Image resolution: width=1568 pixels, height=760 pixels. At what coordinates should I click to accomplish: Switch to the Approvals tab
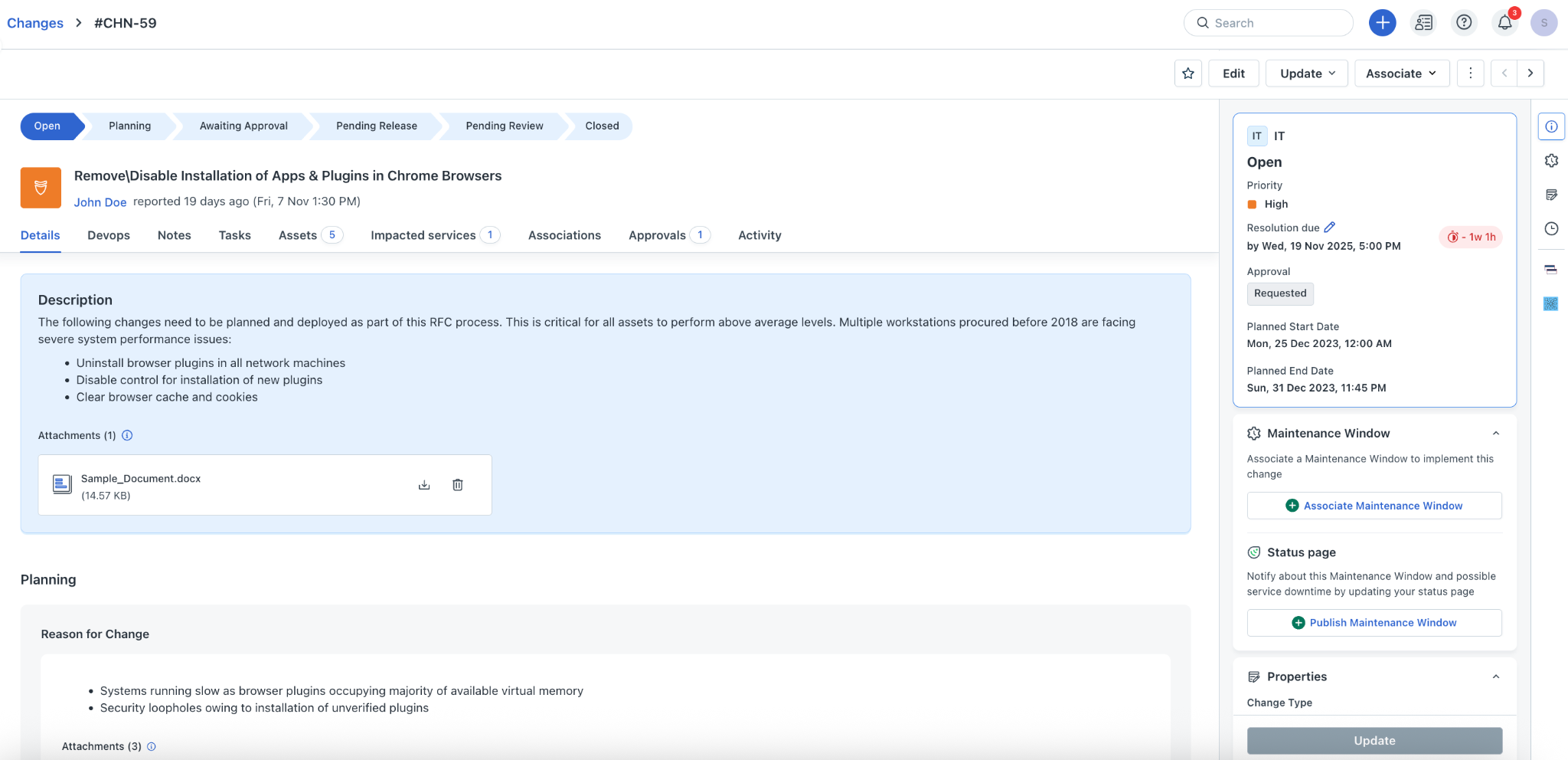(x=669, y=235)
